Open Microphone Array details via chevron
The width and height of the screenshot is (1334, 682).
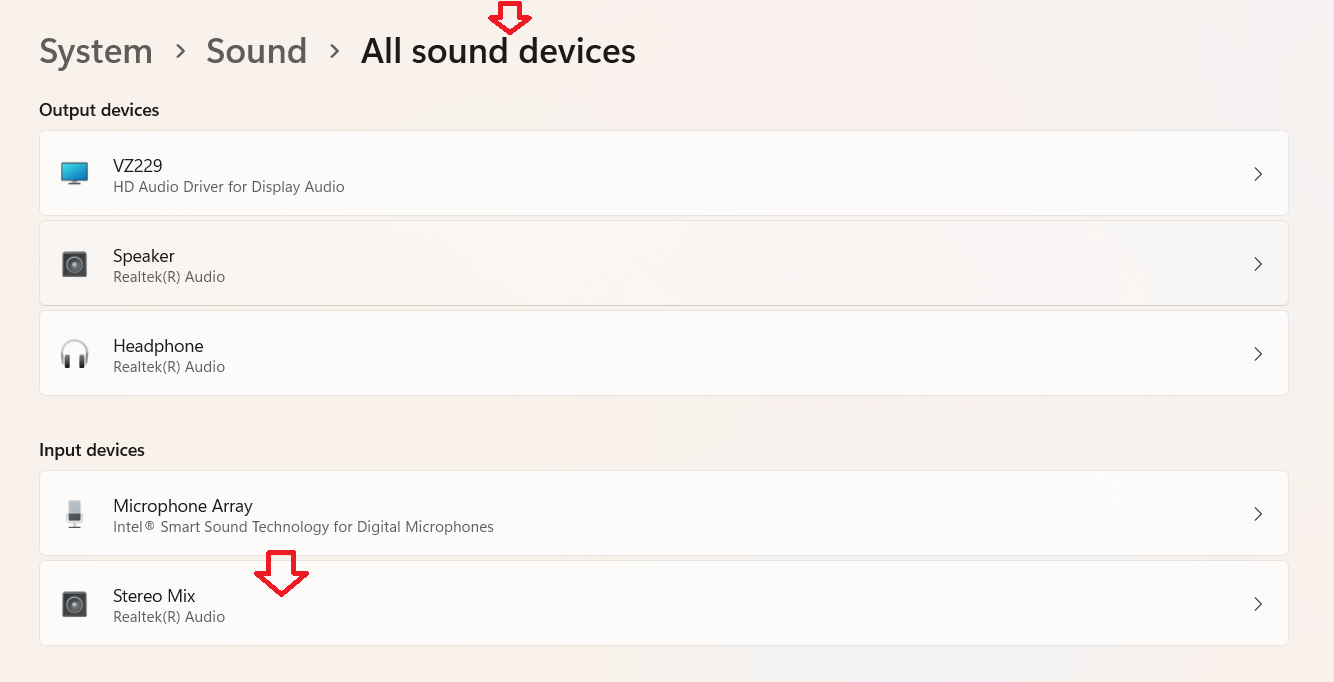[1258, 514]
